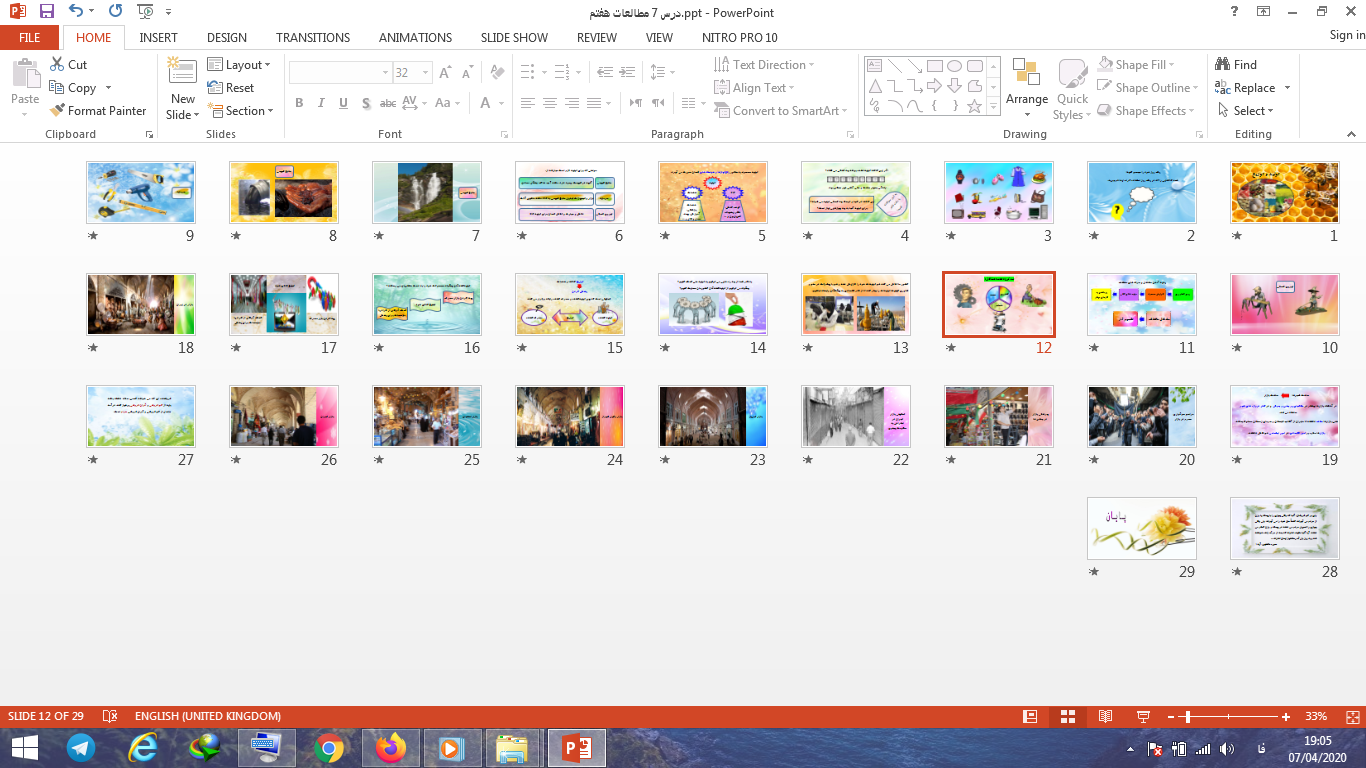Select slide 29 thumbnail

[x=1142, y=529]
